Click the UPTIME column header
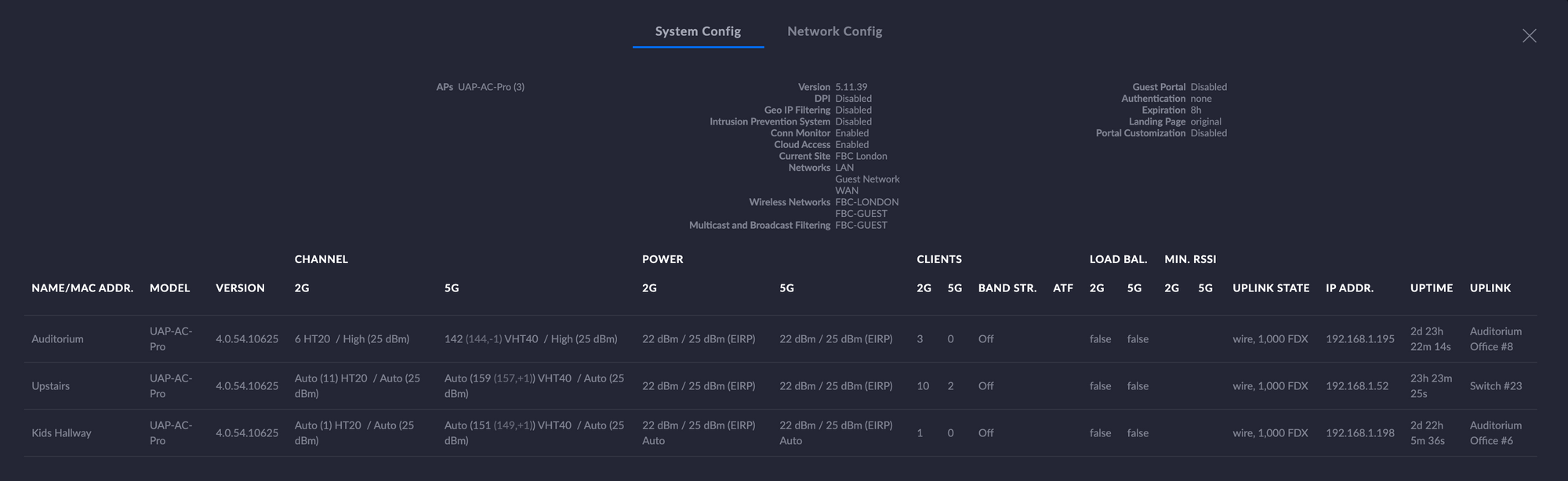Image resolution: width=1568 pixels, height=481 pixels. (1431, 288)
